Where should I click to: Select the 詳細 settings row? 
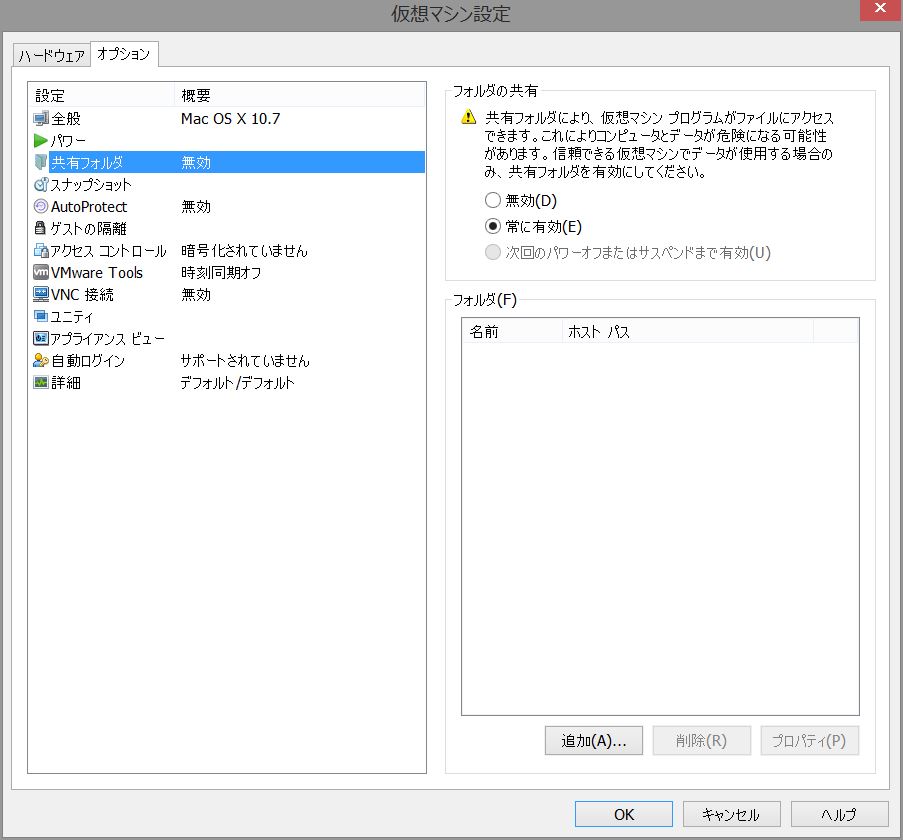(227, 382)
